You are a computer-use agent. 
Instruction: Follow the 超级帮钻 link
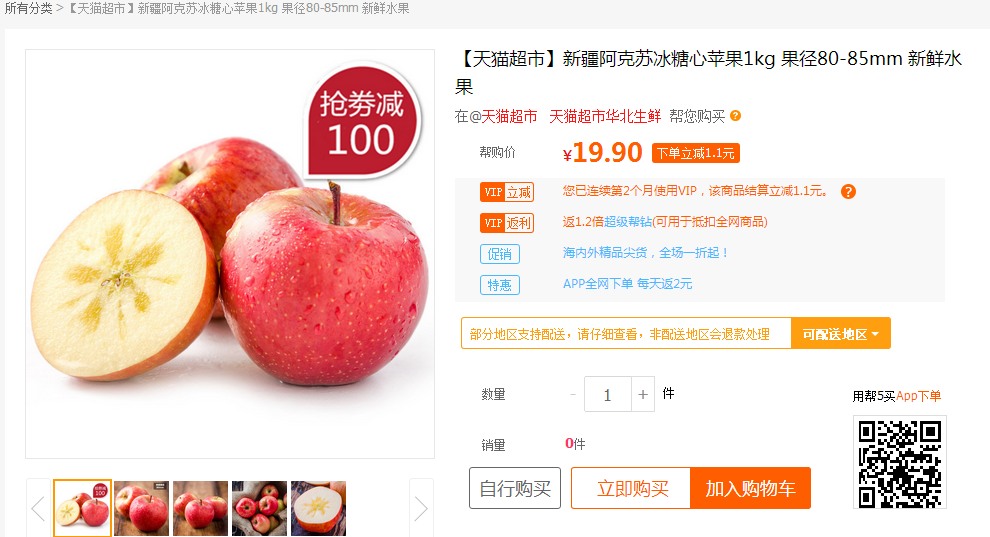coord(628,221)
